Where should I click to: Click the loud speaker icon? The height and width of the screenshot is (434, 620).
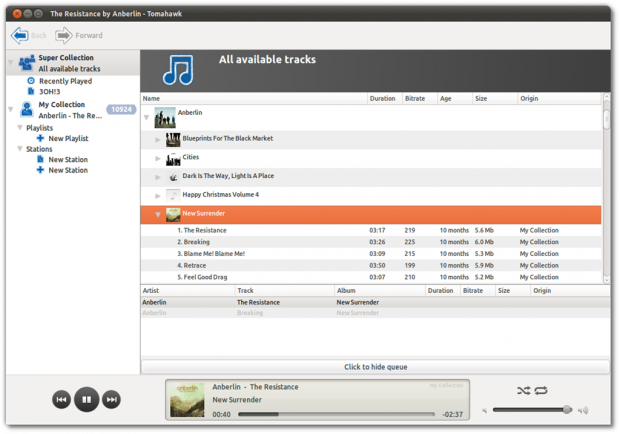tap(583, 411)
